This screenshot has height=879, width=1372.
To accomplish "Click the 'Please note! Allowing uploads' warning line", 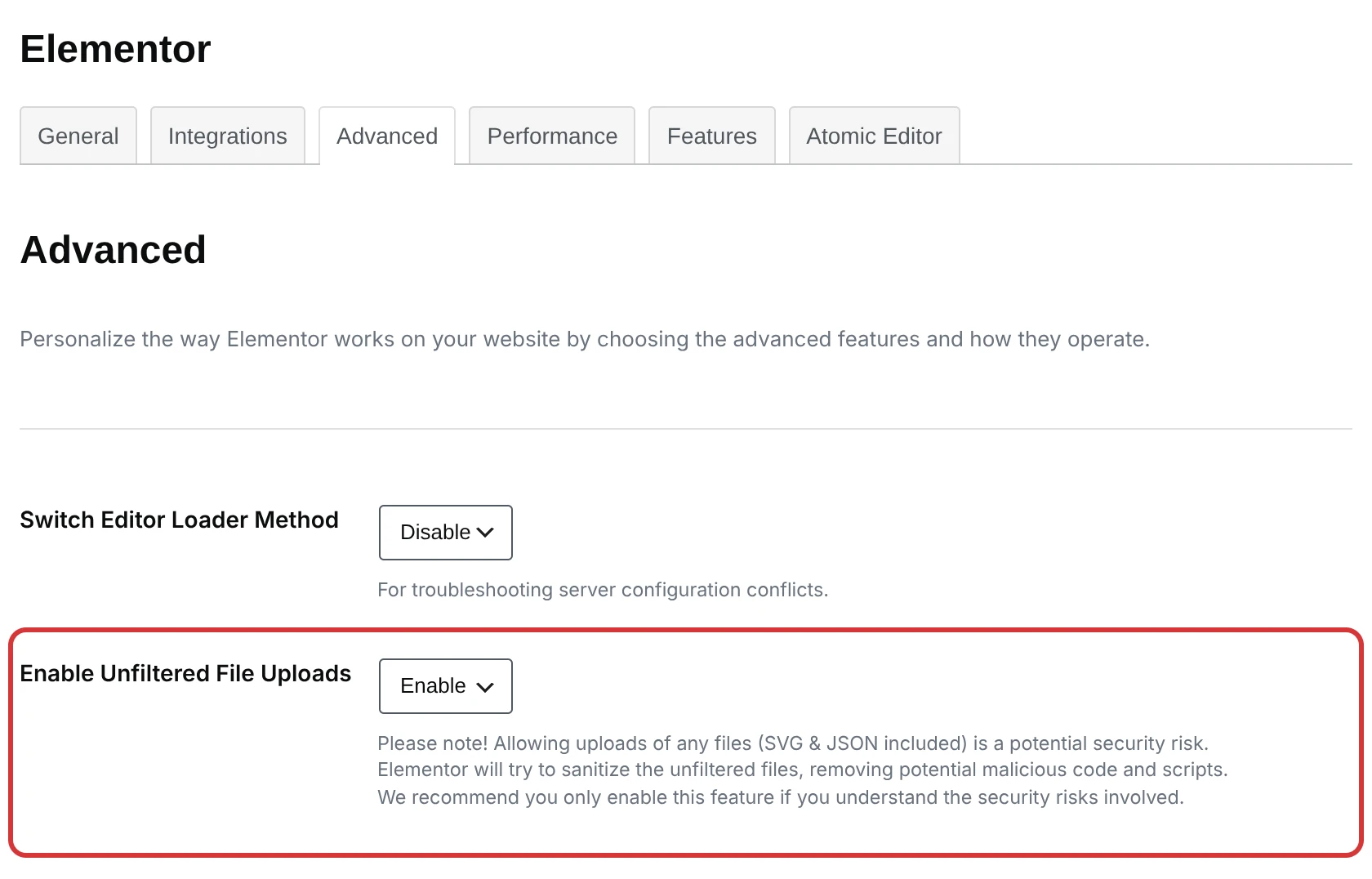I will pos(793,743).
